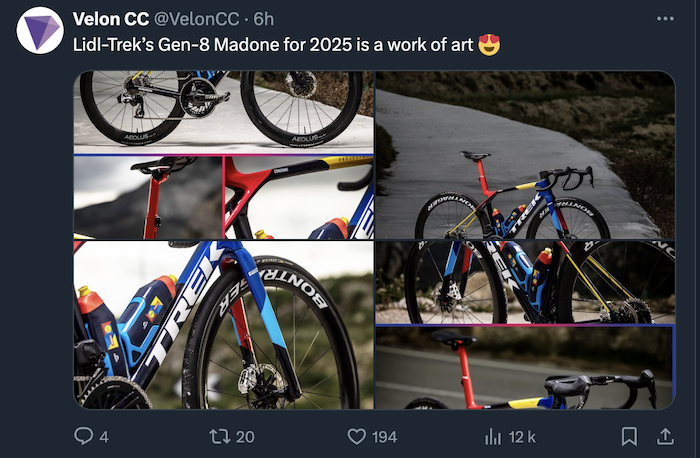Image resolution: width=700 pixels, height=458 pixels.
Task: Open the 6h timestamp link
Action: (265, 20)
